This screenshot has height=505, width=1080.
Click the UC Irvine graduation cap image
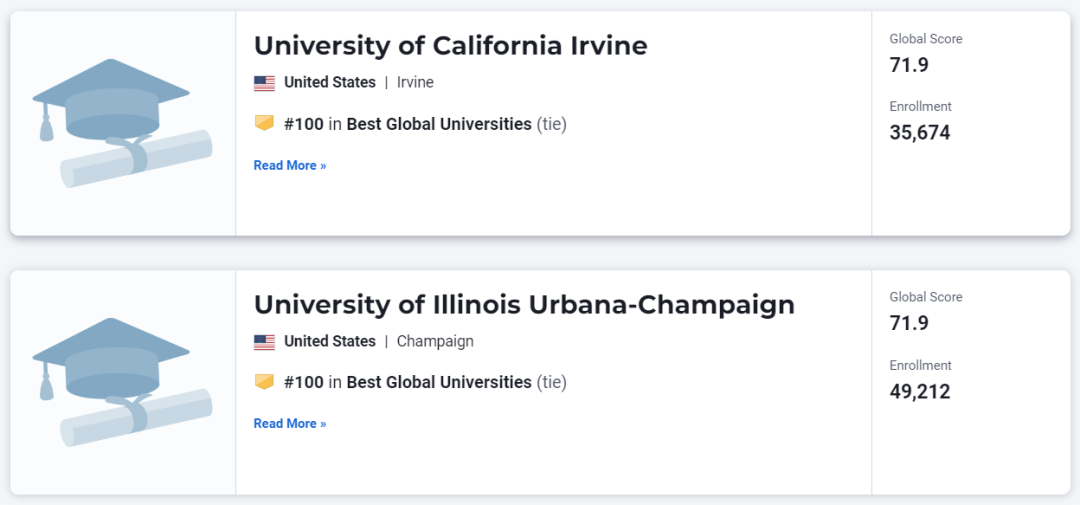(x=122, y=123)
